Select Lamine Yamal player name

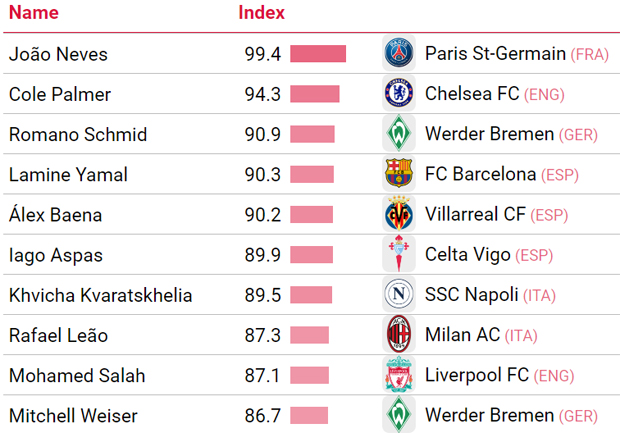point(68,174)
